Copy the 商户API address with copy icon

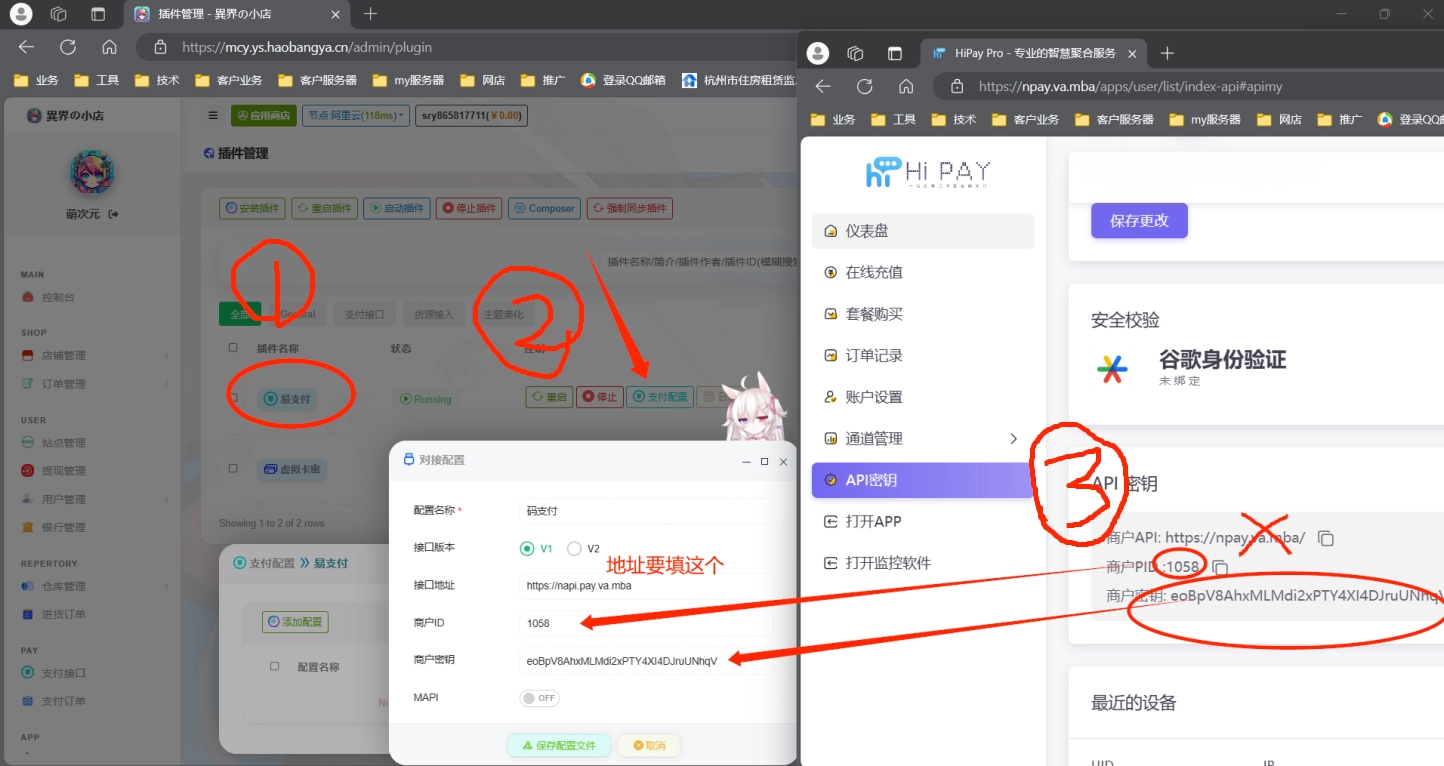1326,538
